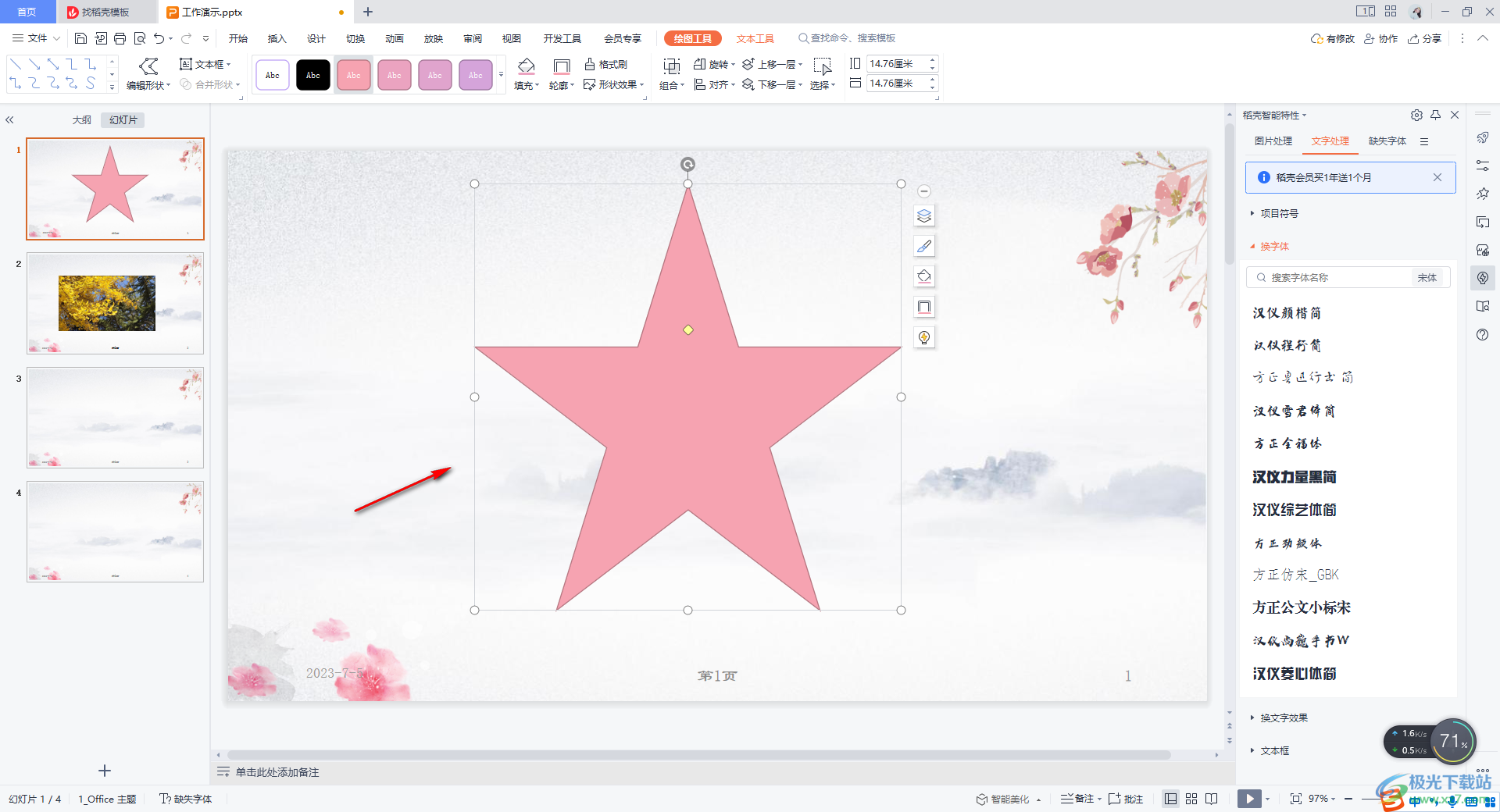The width and height of the screenshot is (1500, 812).
Task: Open the Insert (插入) ribbon tab
Action: point(277,38)
